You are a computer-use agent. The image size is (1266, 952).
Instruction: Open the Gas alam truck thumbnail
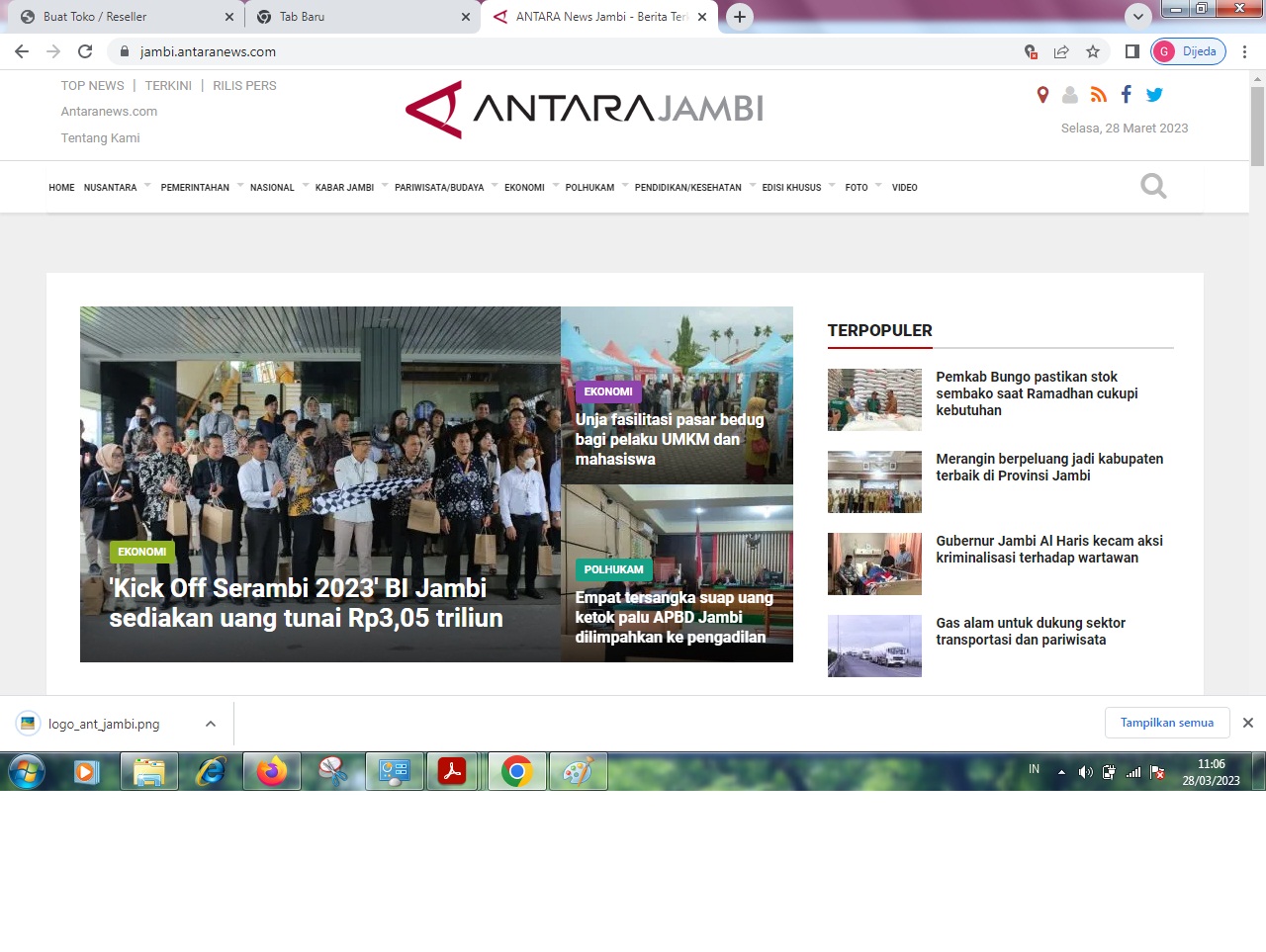pos(874,646)
